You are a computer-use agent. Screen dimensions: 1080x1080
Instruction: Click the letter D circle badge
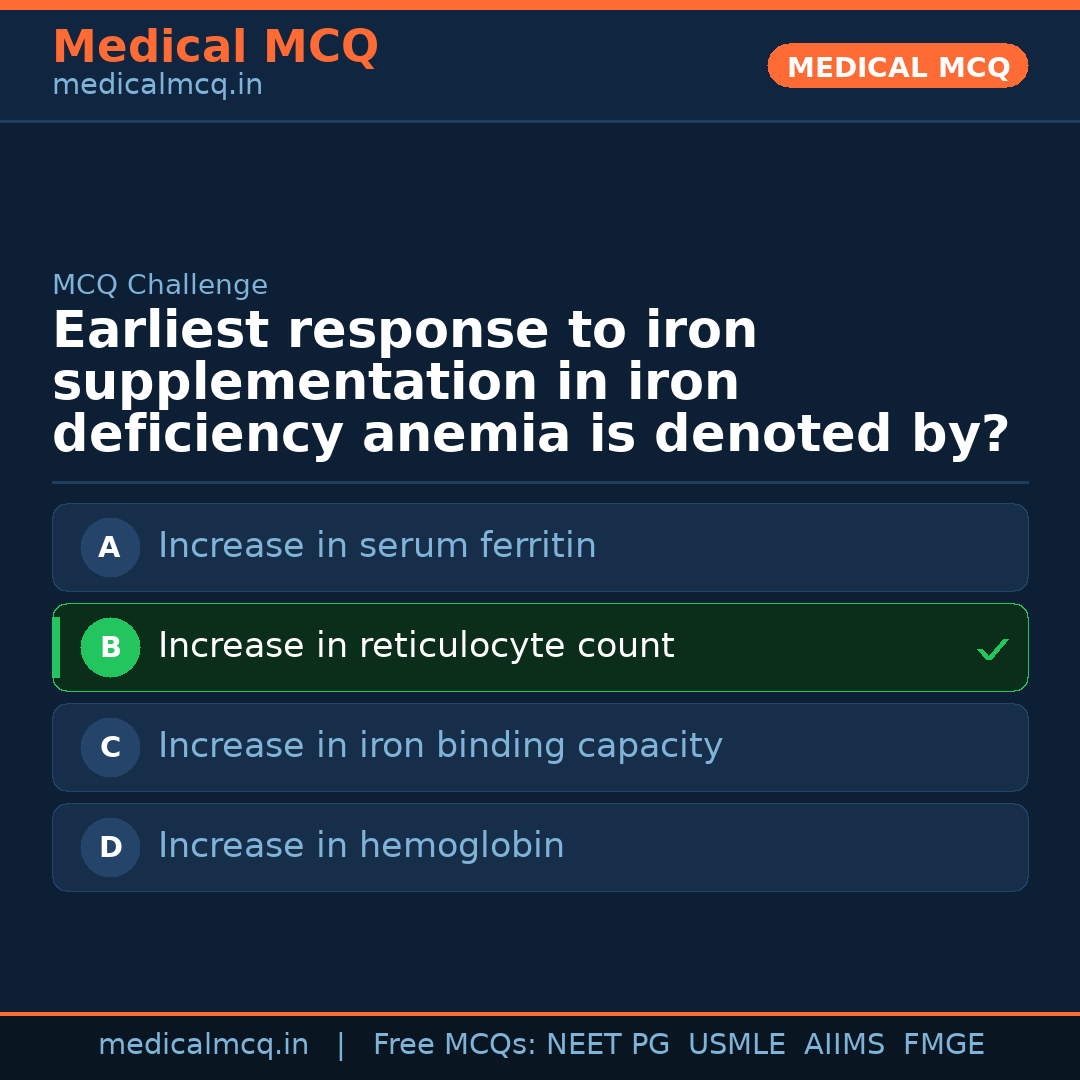point(110,847)
